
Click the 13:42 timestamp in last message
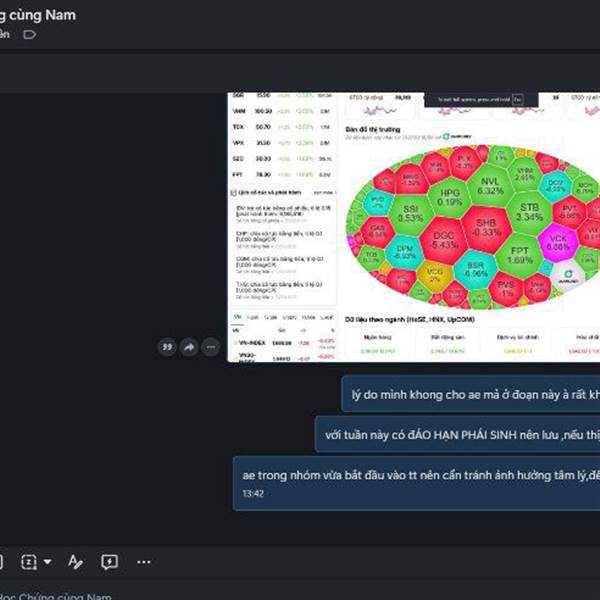click(x=253, y=494)
